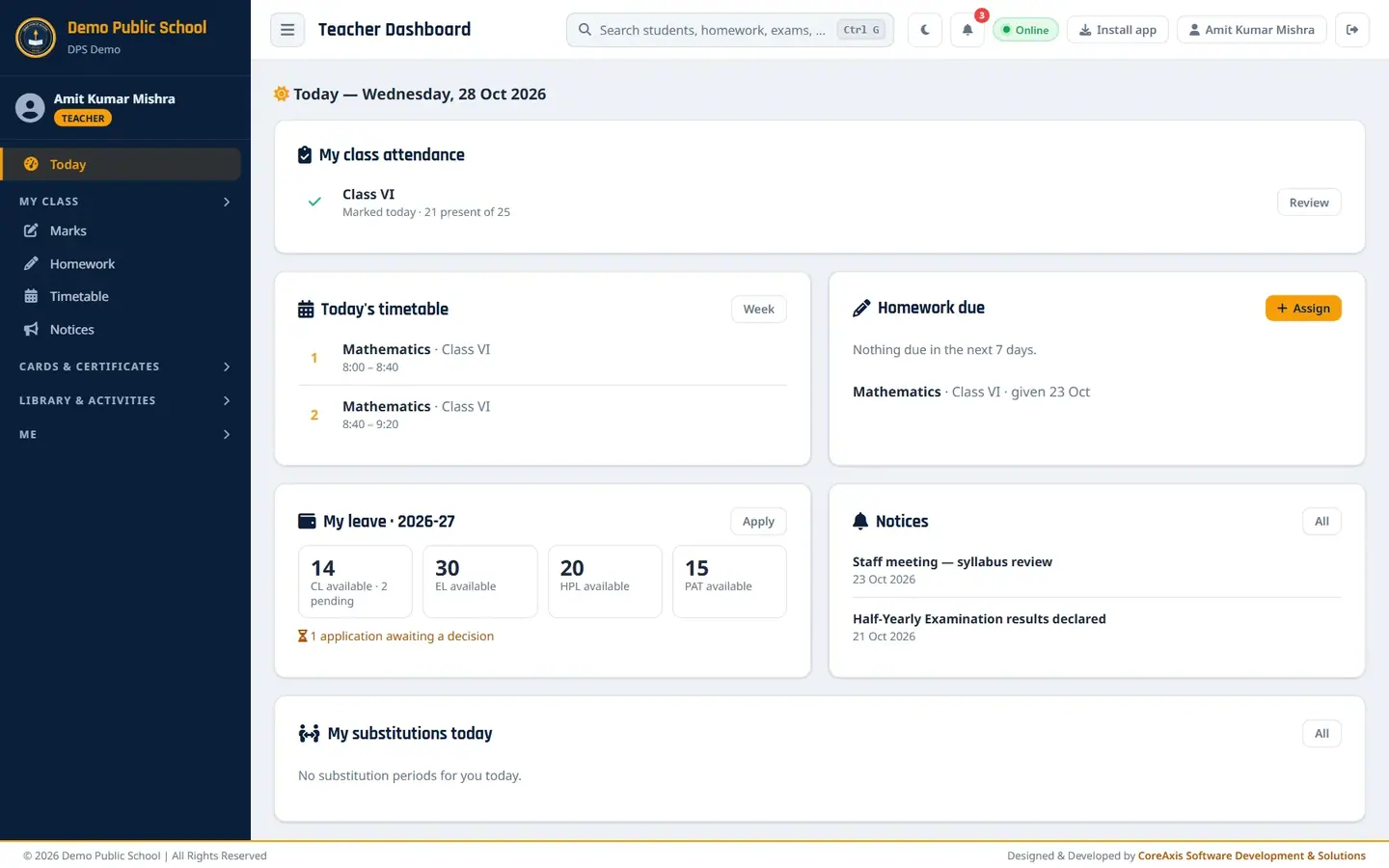1389x868 pixels.
Task: Expand the MY CLASS sidebar section
Action: 125,202
